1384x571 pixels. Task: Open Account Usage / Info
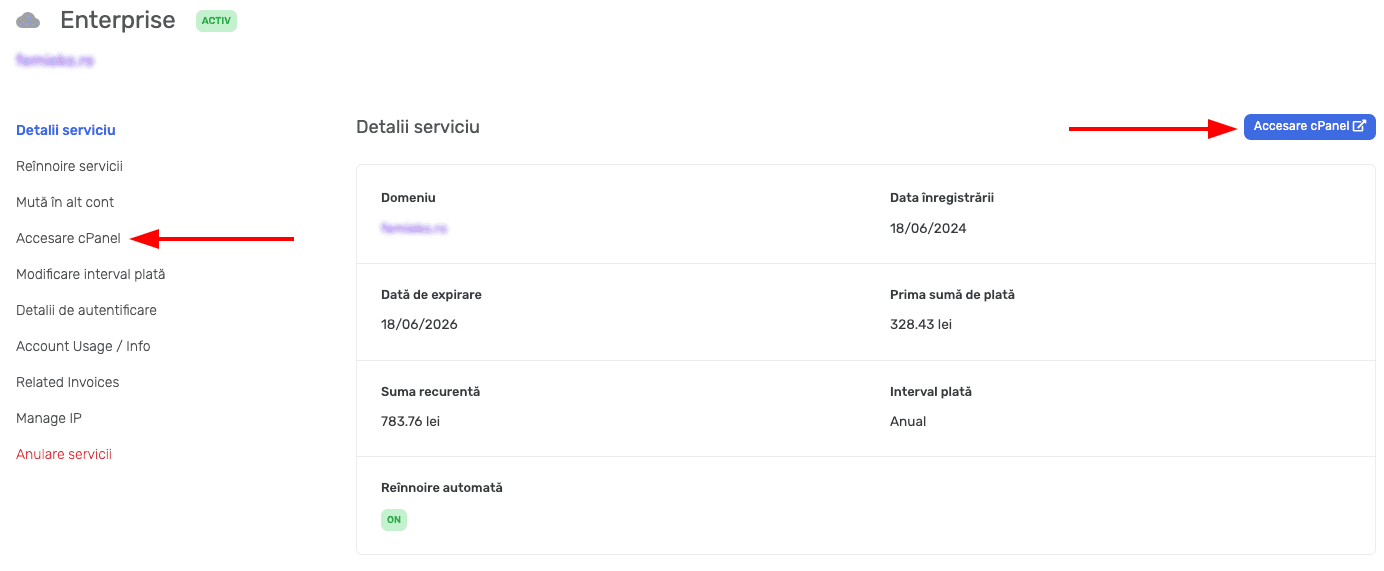pos(83,346)
